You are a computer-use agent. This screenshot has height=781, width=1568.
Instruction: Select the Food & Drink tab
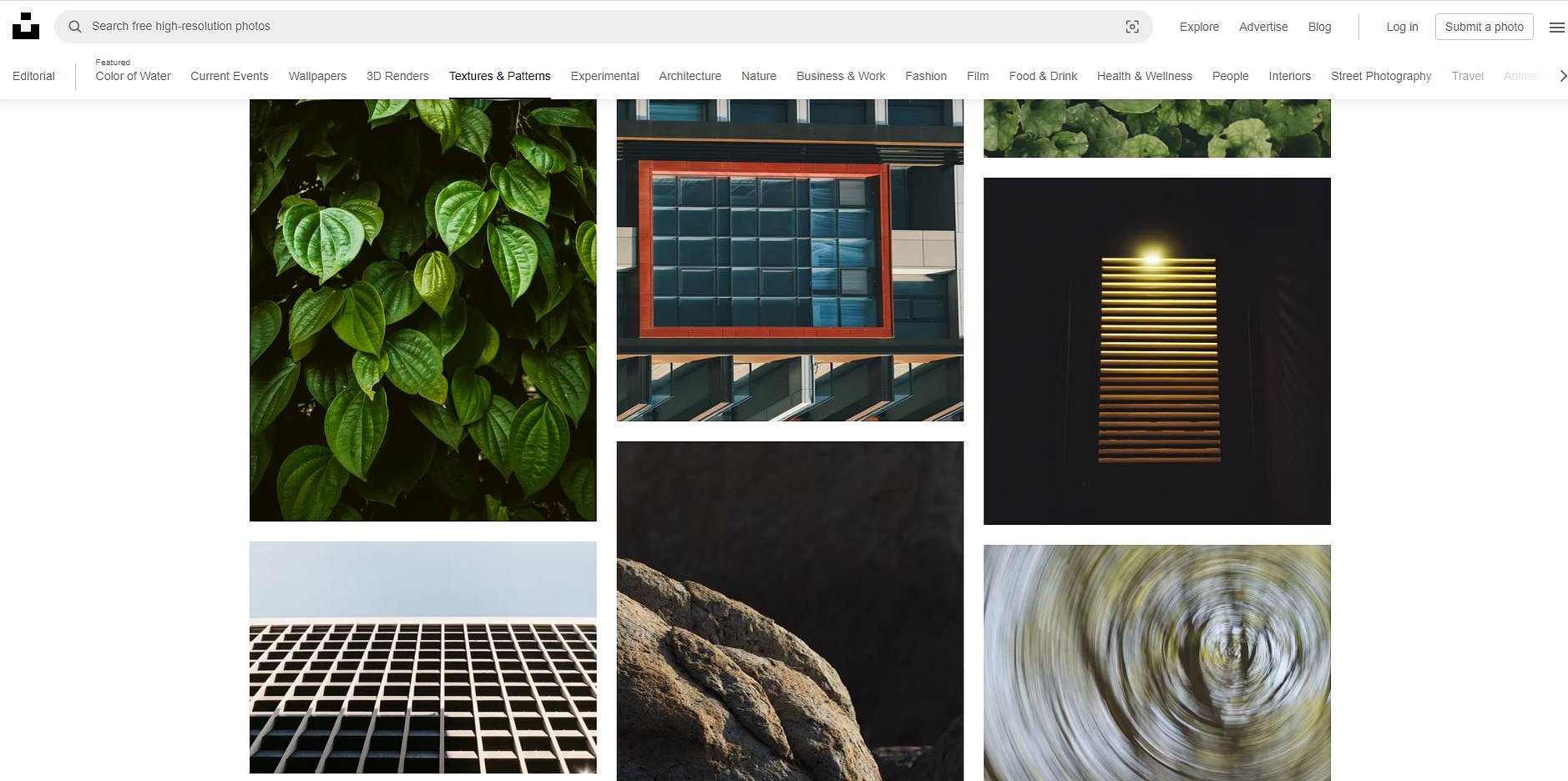click(x=1043, y=76)
